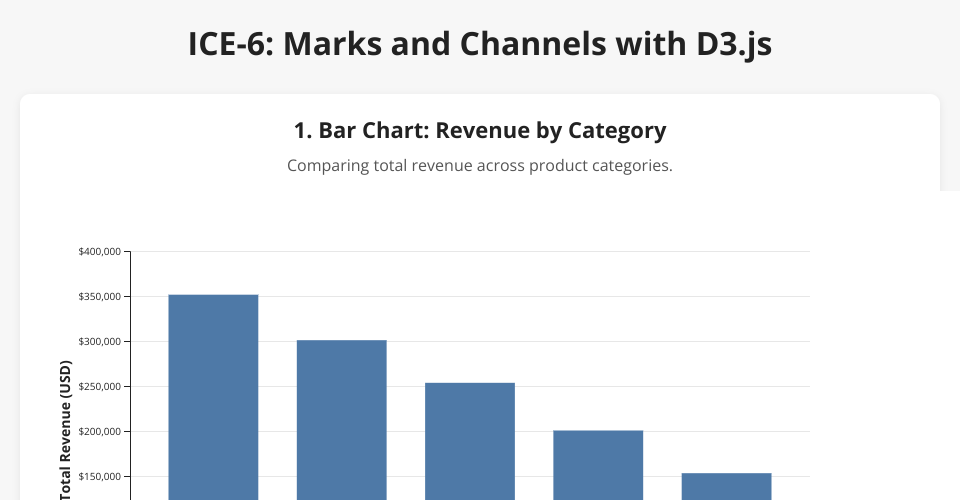Click the $300,000 y-axis tick label
960x500 pixels.
pyautogui.click(x=99, y=342)
